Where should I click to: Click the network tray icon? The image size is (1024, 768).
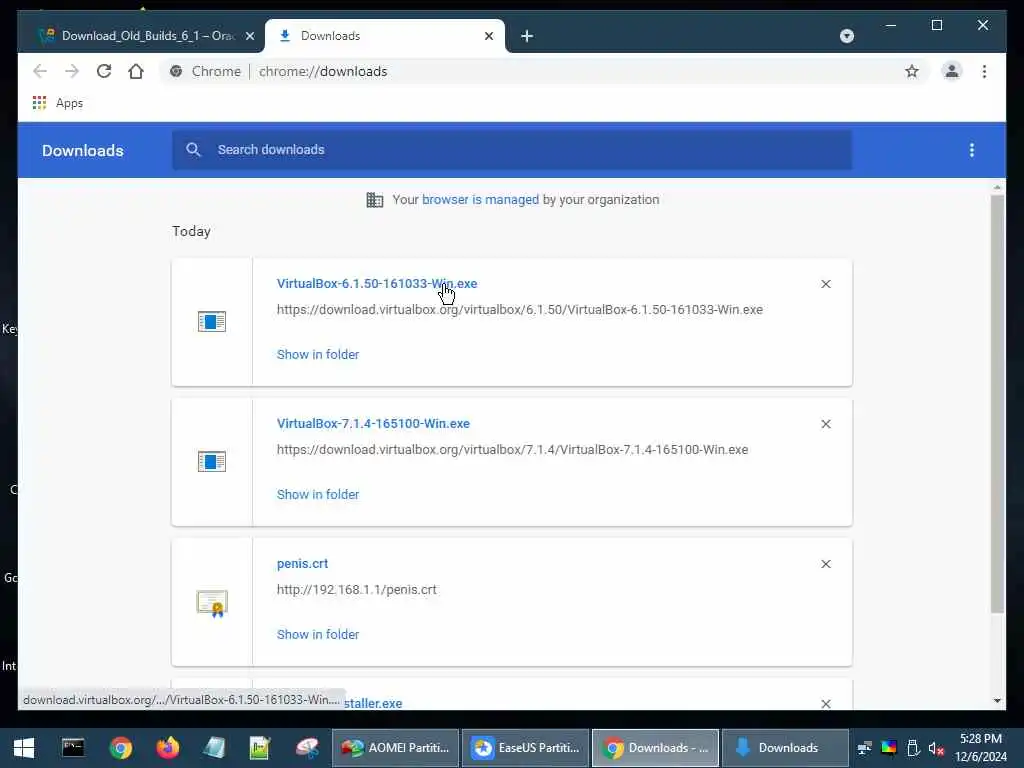pos(865,748)
